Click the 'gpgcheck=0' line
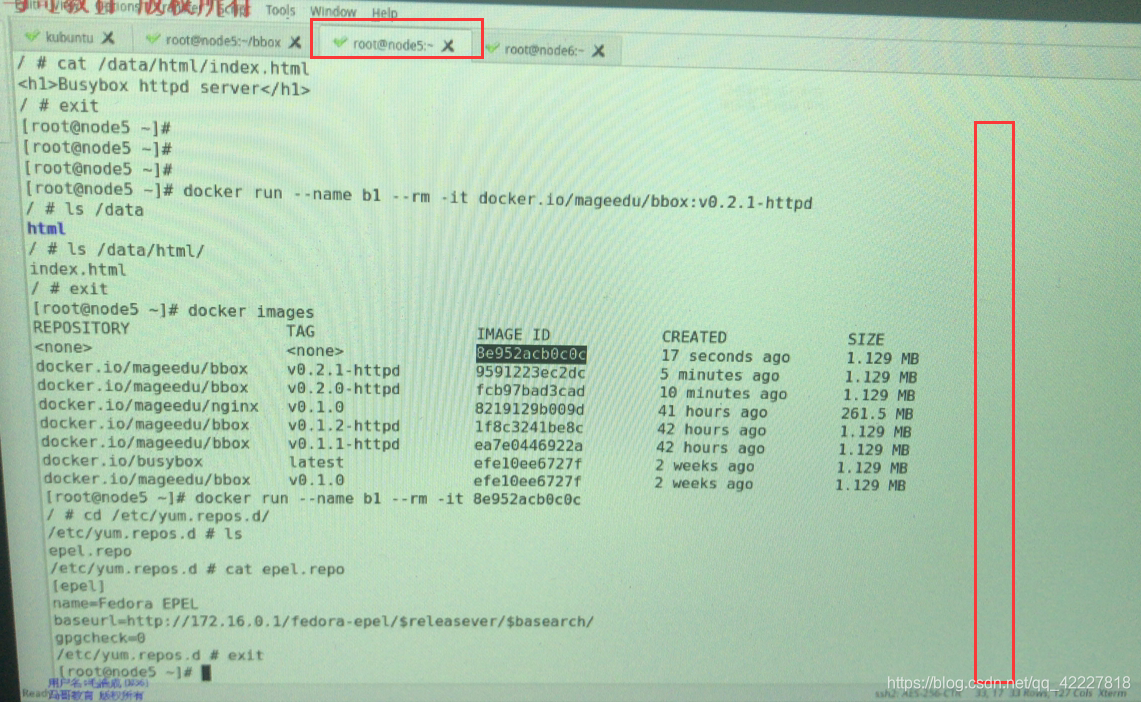 pos(100,638)
